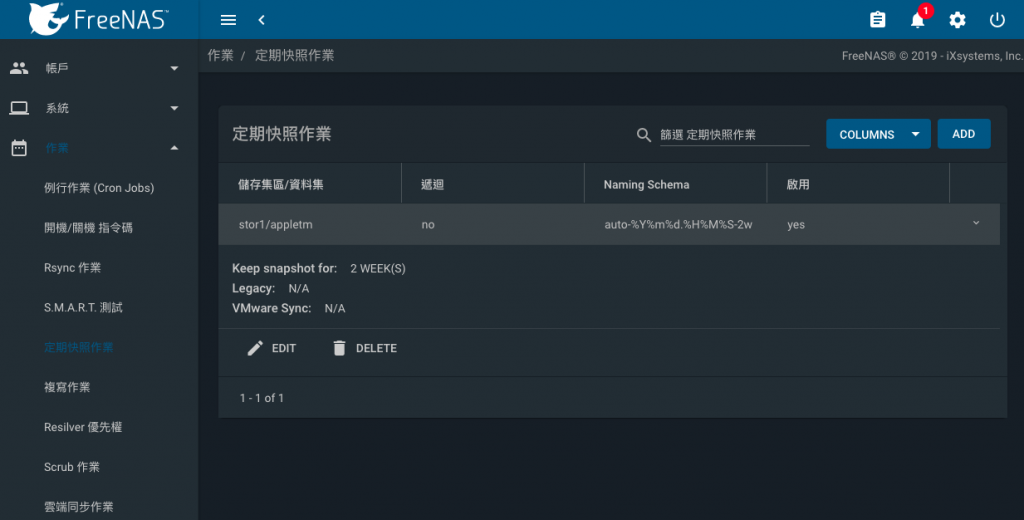Screen dimensions: 1024x520
Task: Collapse sidebar with the left chevron icon
Action: 261,20
